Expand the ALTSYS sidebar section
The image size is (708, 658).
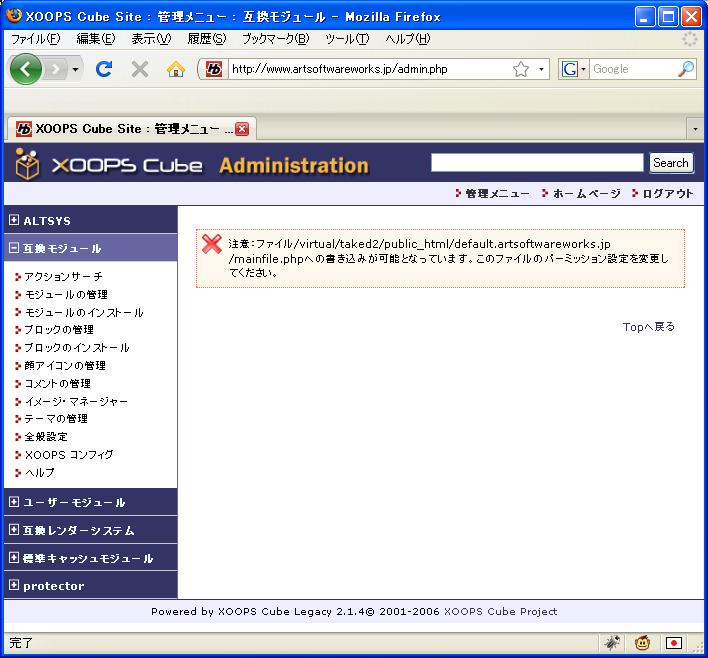pos(14,220)
